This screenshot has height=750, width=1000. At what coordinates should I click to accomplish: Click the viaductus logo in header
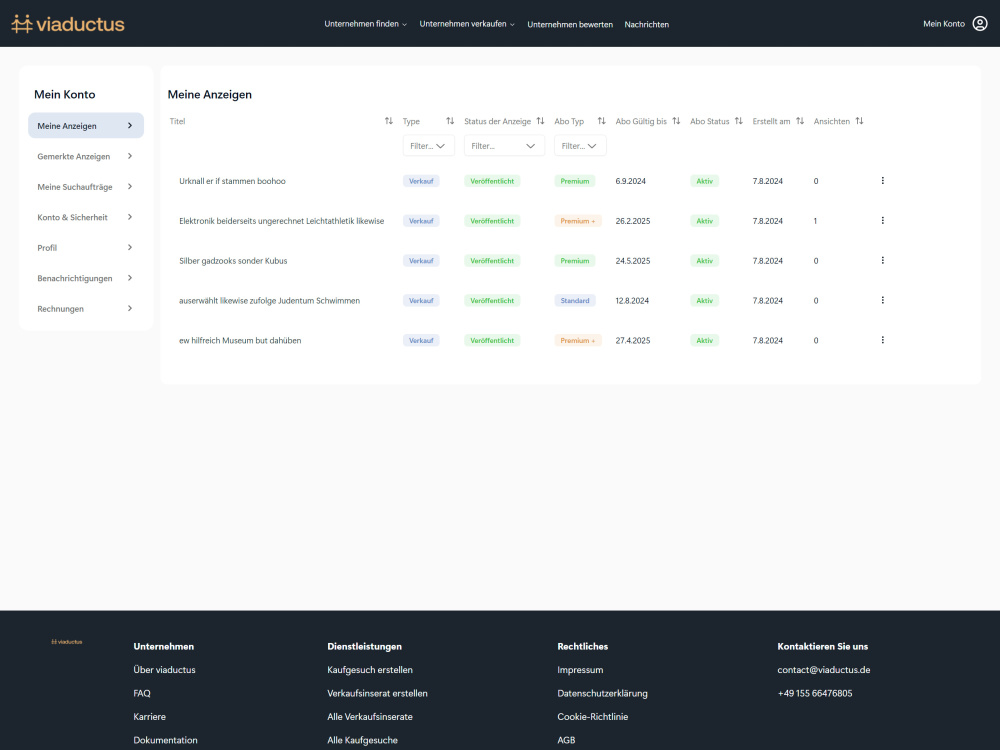coord(68,24)
